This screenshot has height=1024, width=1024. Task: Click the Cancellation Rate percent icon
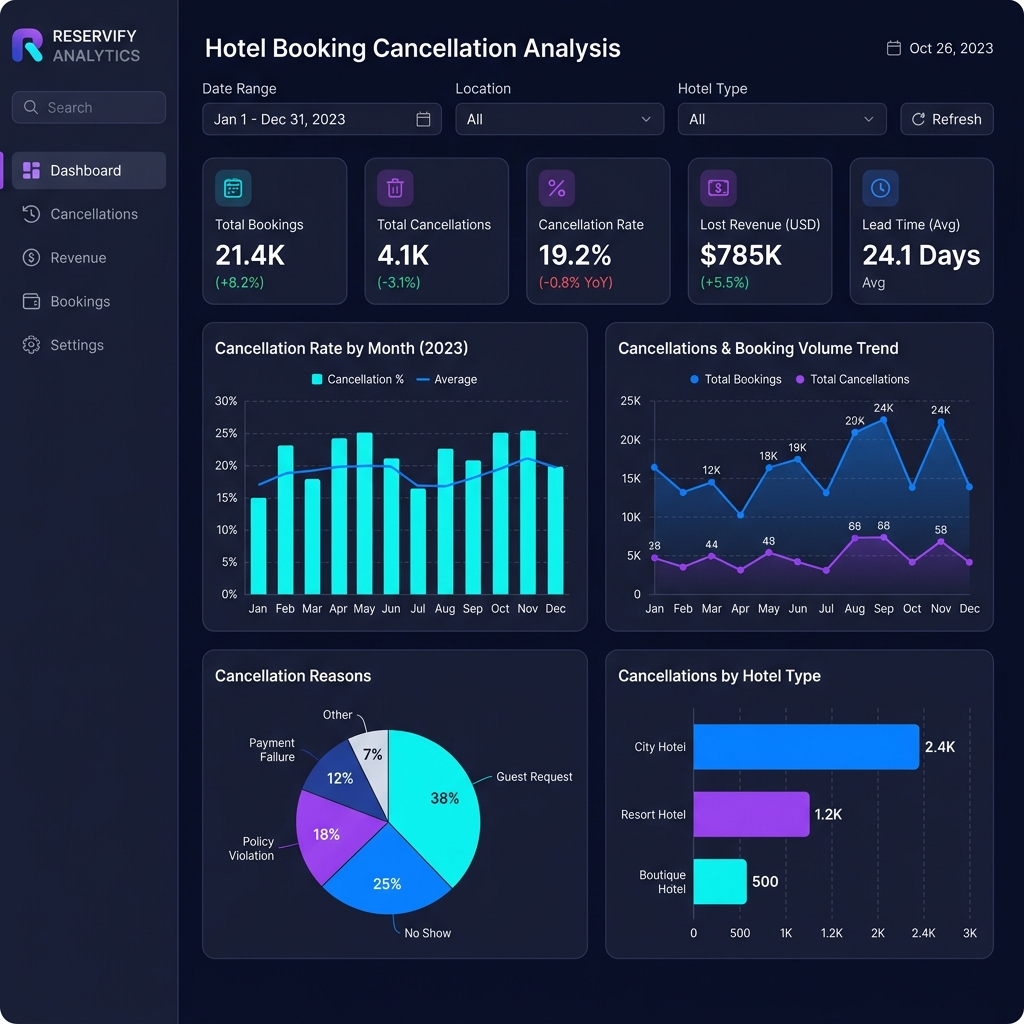pos(556,188)
